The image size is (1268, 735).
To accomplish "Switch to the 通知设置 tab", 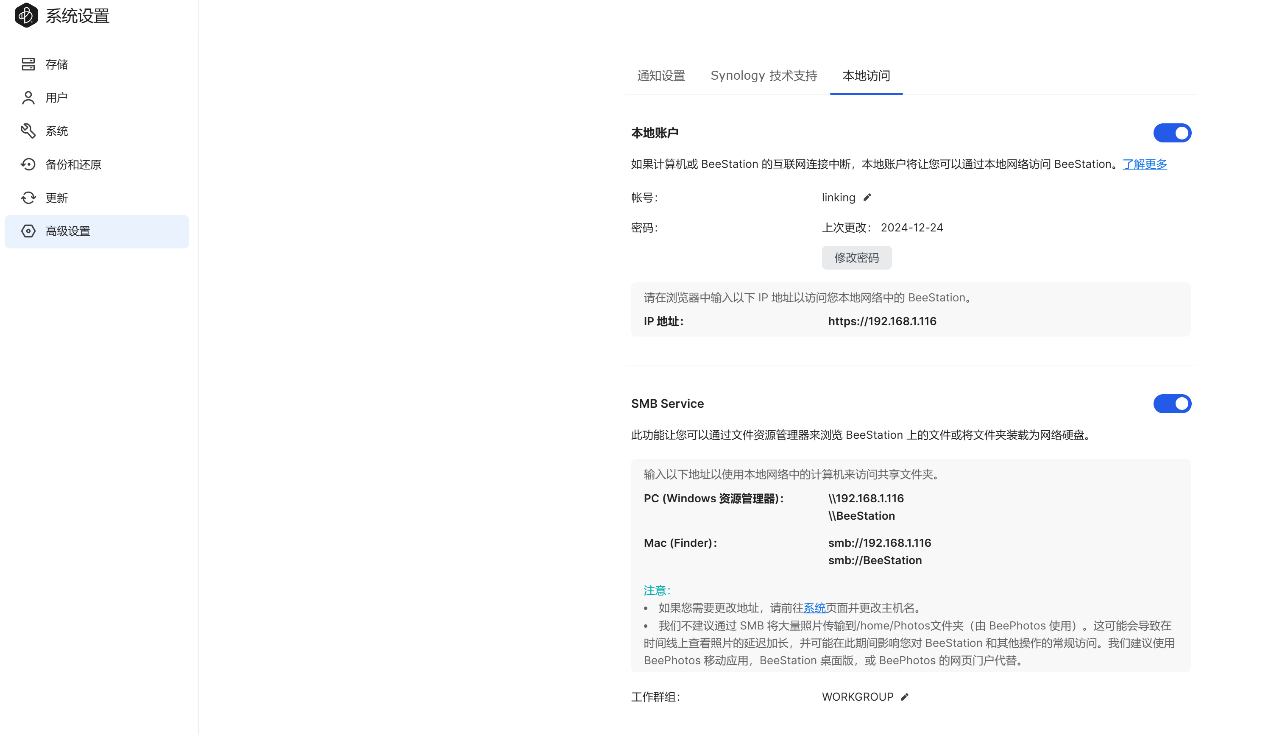I will pos(661,76).
